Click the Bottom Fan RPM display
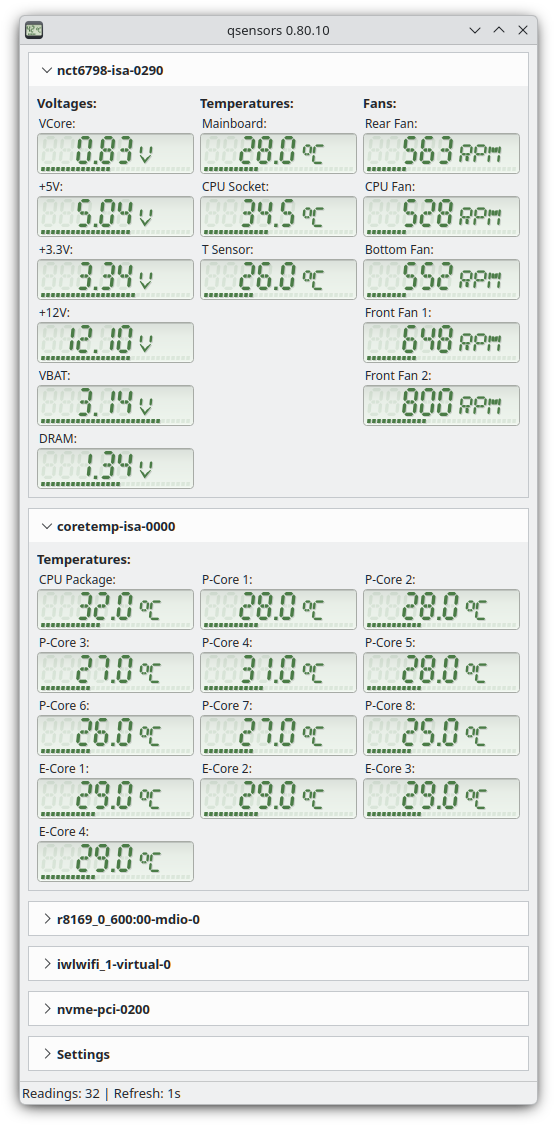This screenshot has width=557, height=1128. pos(441,279)
